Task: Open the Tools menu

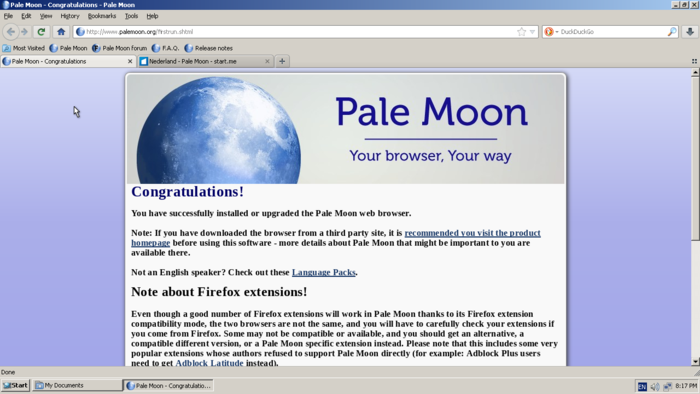Action: [131, 16]
